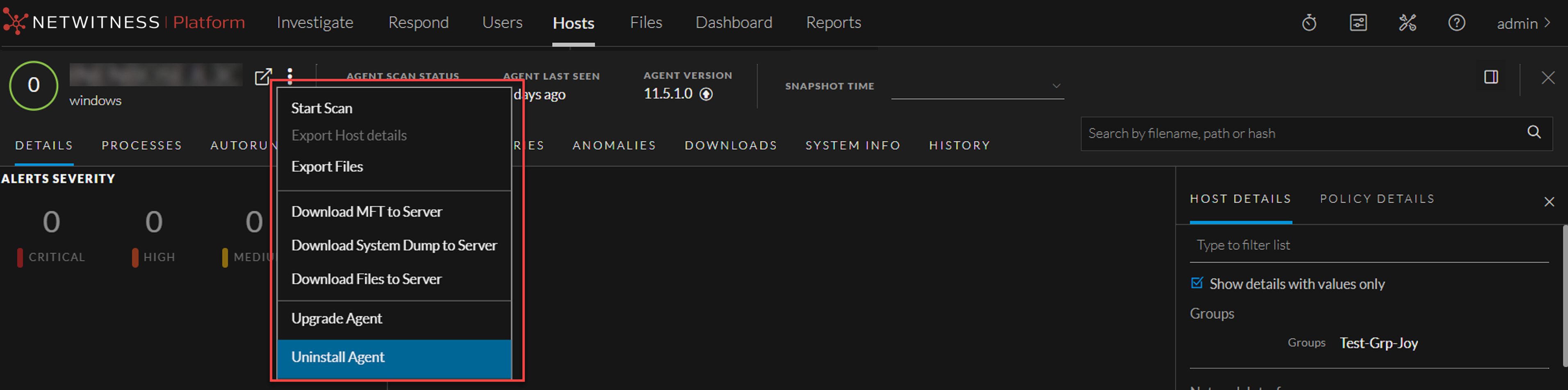Choose Download MFT to Server
The width and height of the screenshot is (1568, 390).
tap(367, 211)
